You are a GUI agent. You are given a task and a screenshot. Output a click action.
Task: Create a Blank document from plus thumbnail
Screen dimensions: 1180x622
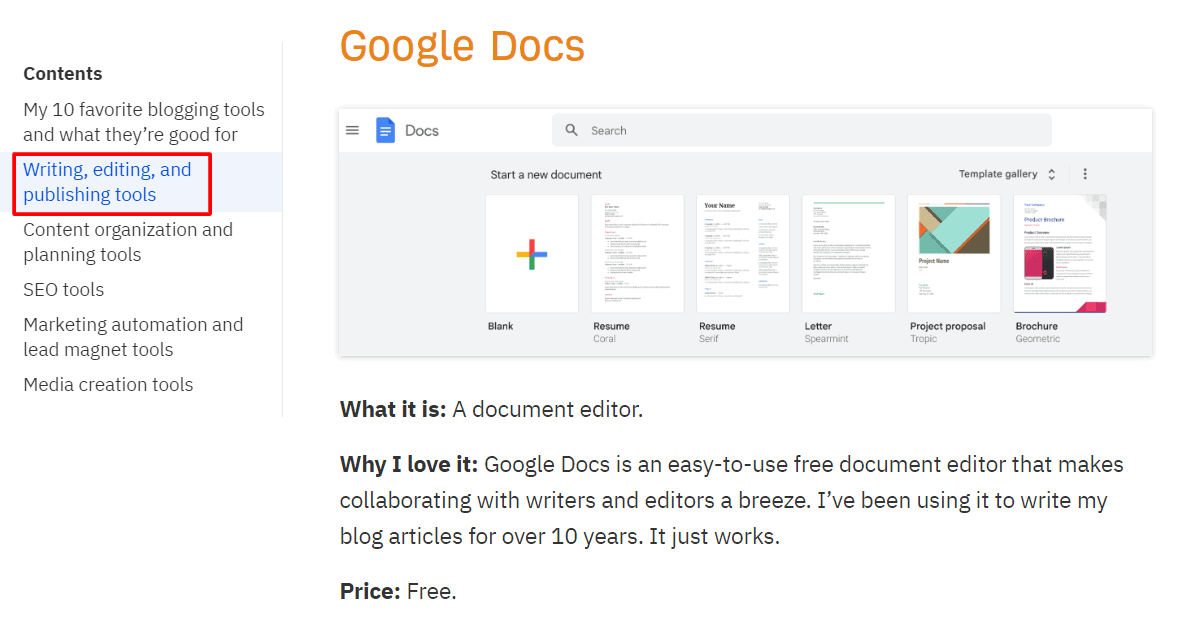click(531, 253)
